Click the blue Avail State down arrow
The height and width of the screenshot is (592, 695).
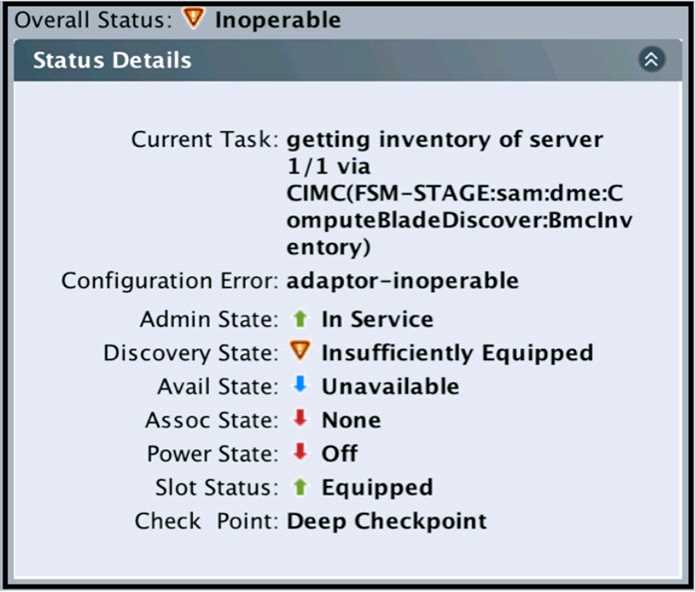300,385
